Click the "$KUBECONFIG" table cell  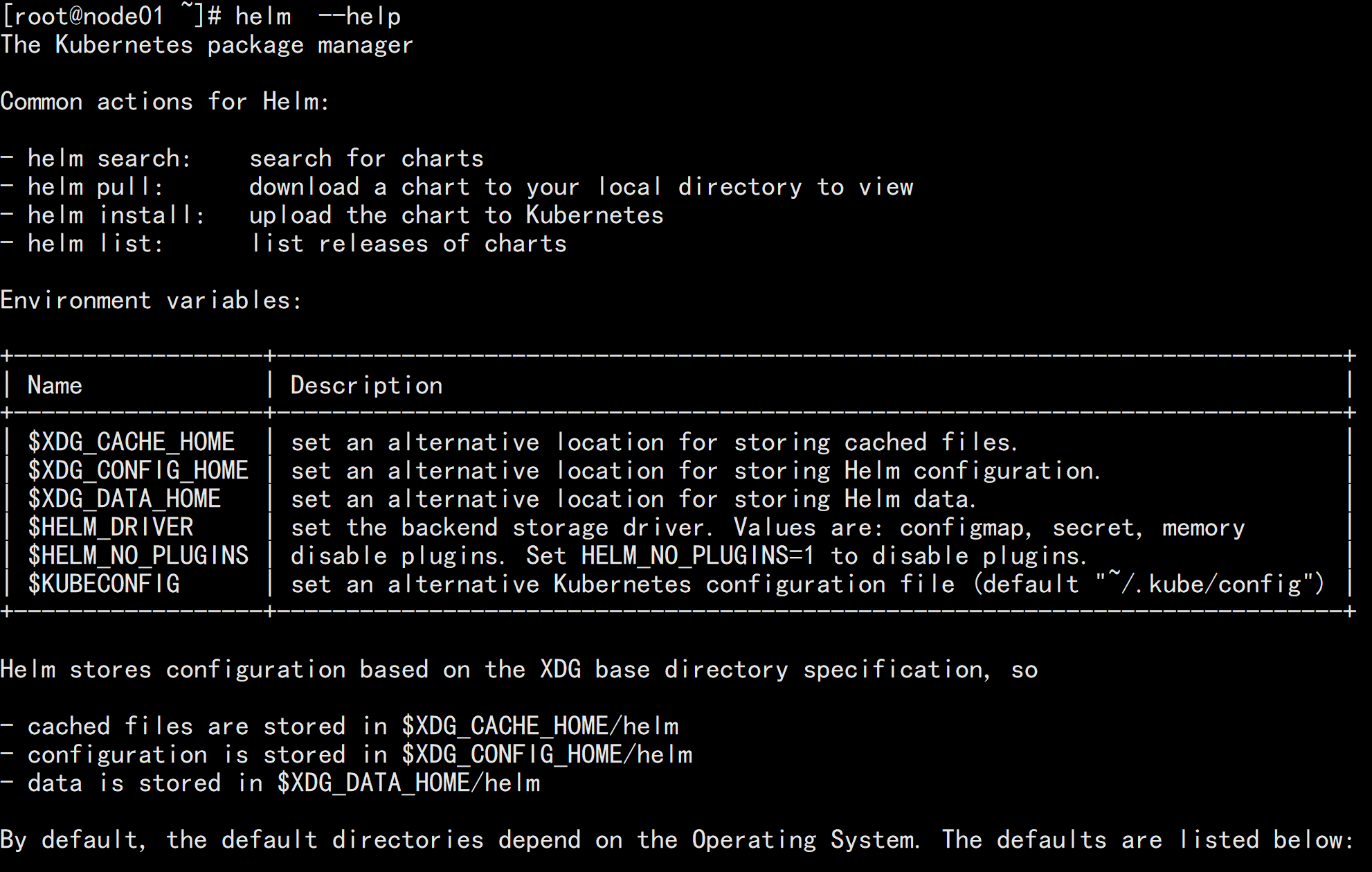[x=103, y=584]
